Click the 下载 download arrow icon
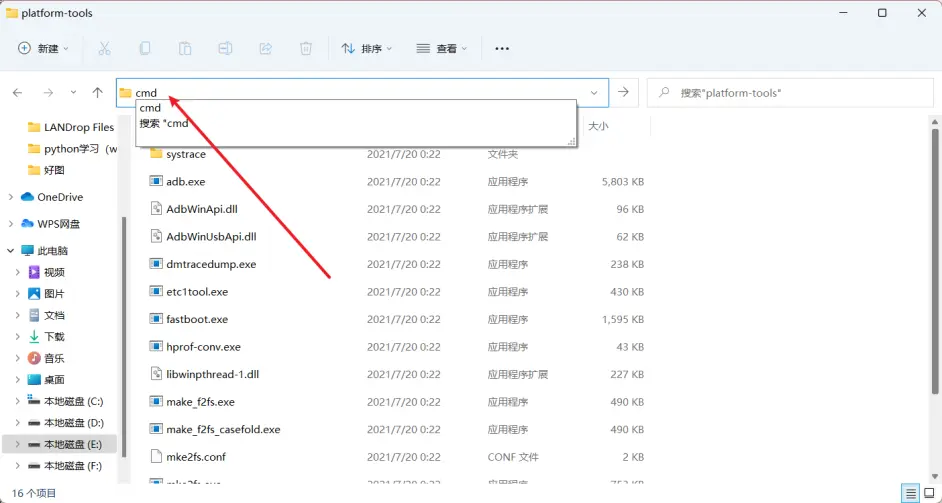 click(x=34, y=337)
